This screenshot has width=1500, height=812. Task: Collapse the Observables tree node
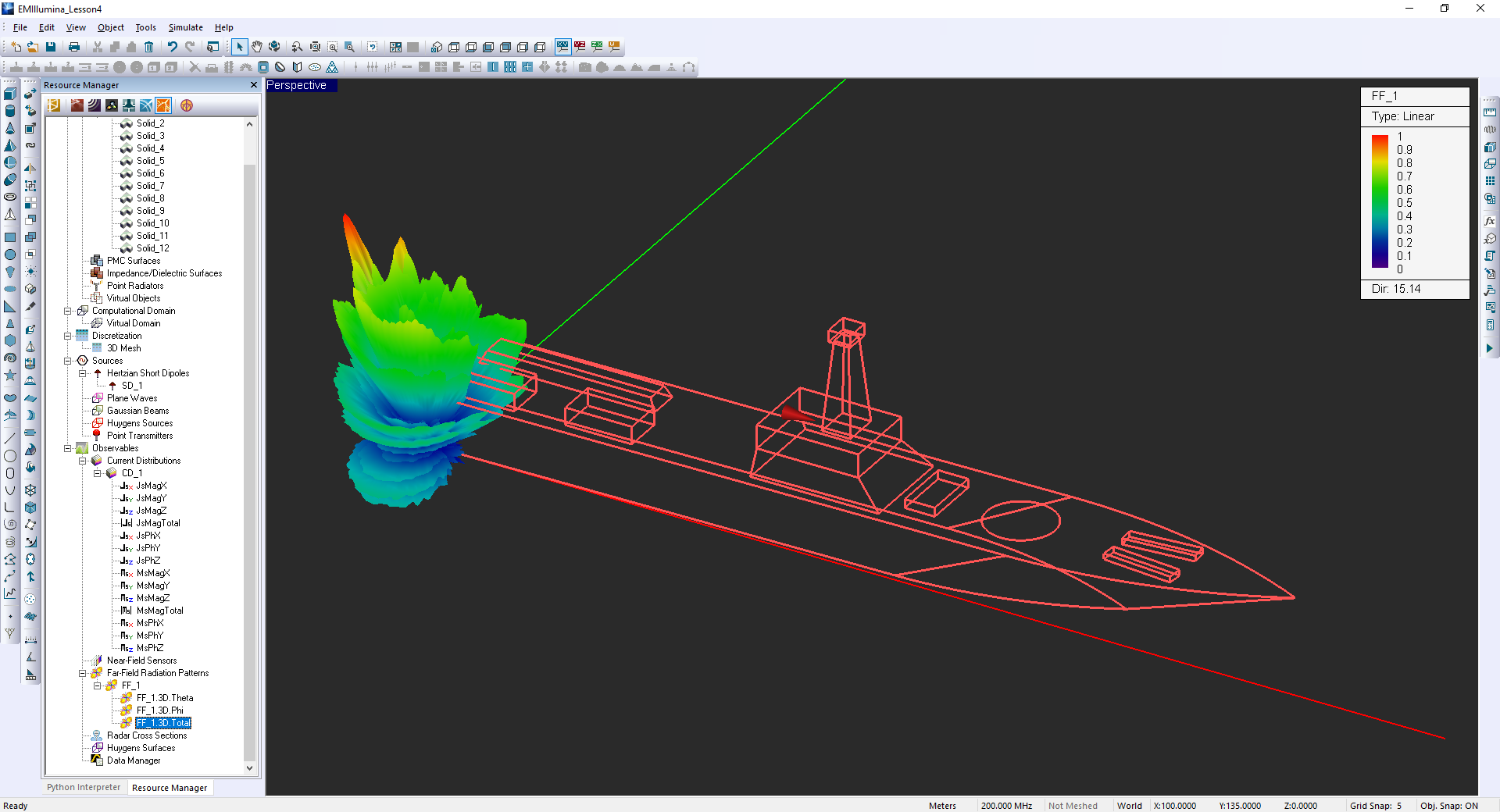[x=68, y=448]
